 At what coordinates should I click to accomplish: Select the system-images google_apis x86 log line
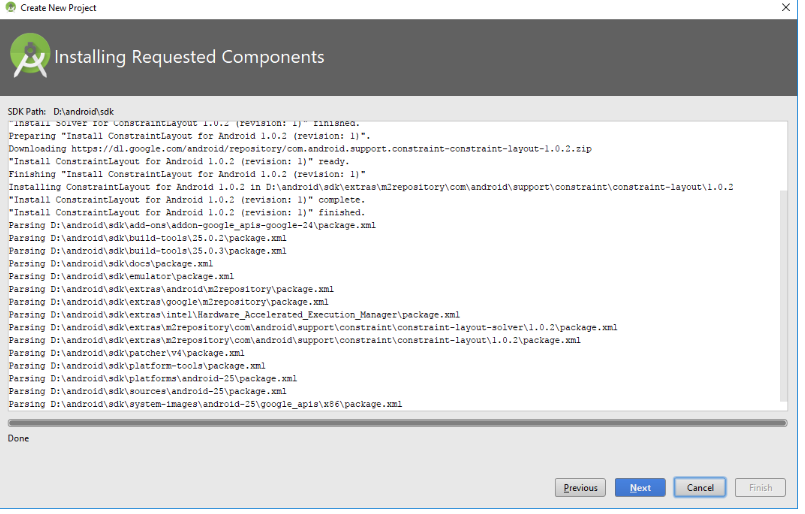(x=205, y=405)
